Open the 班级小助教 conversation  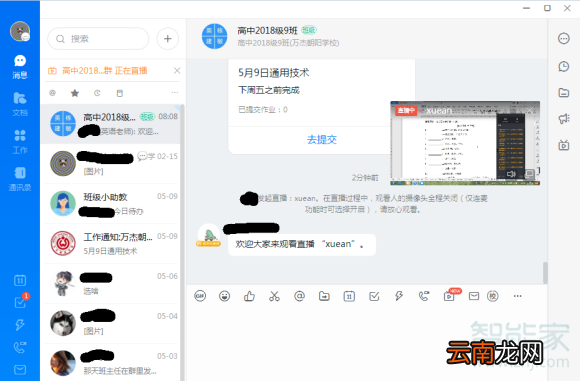tap(112, 203)
